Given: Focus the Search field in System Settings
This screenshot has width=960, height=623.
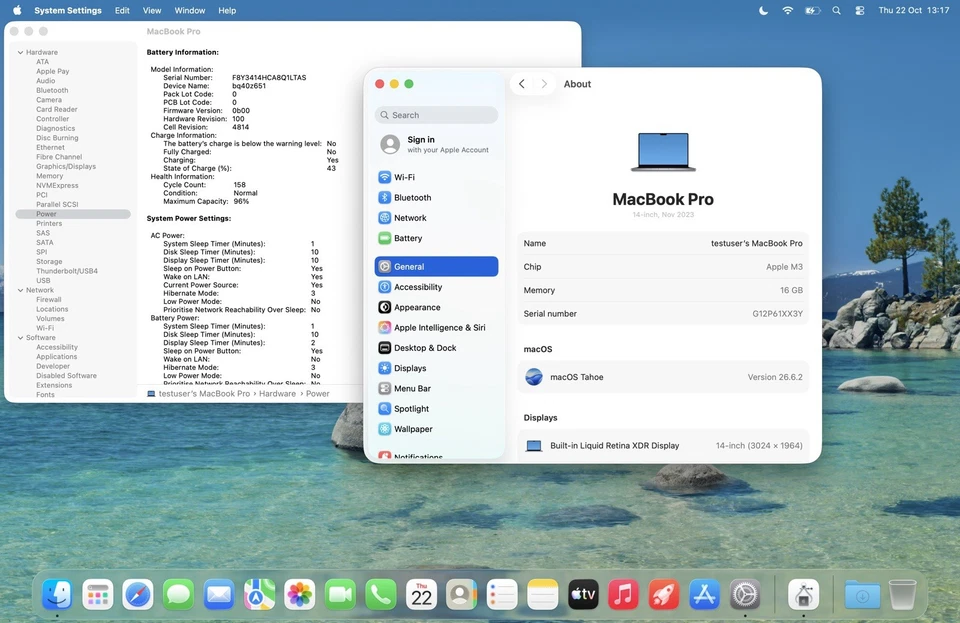Looking at the screenshot, I should 436,115.
